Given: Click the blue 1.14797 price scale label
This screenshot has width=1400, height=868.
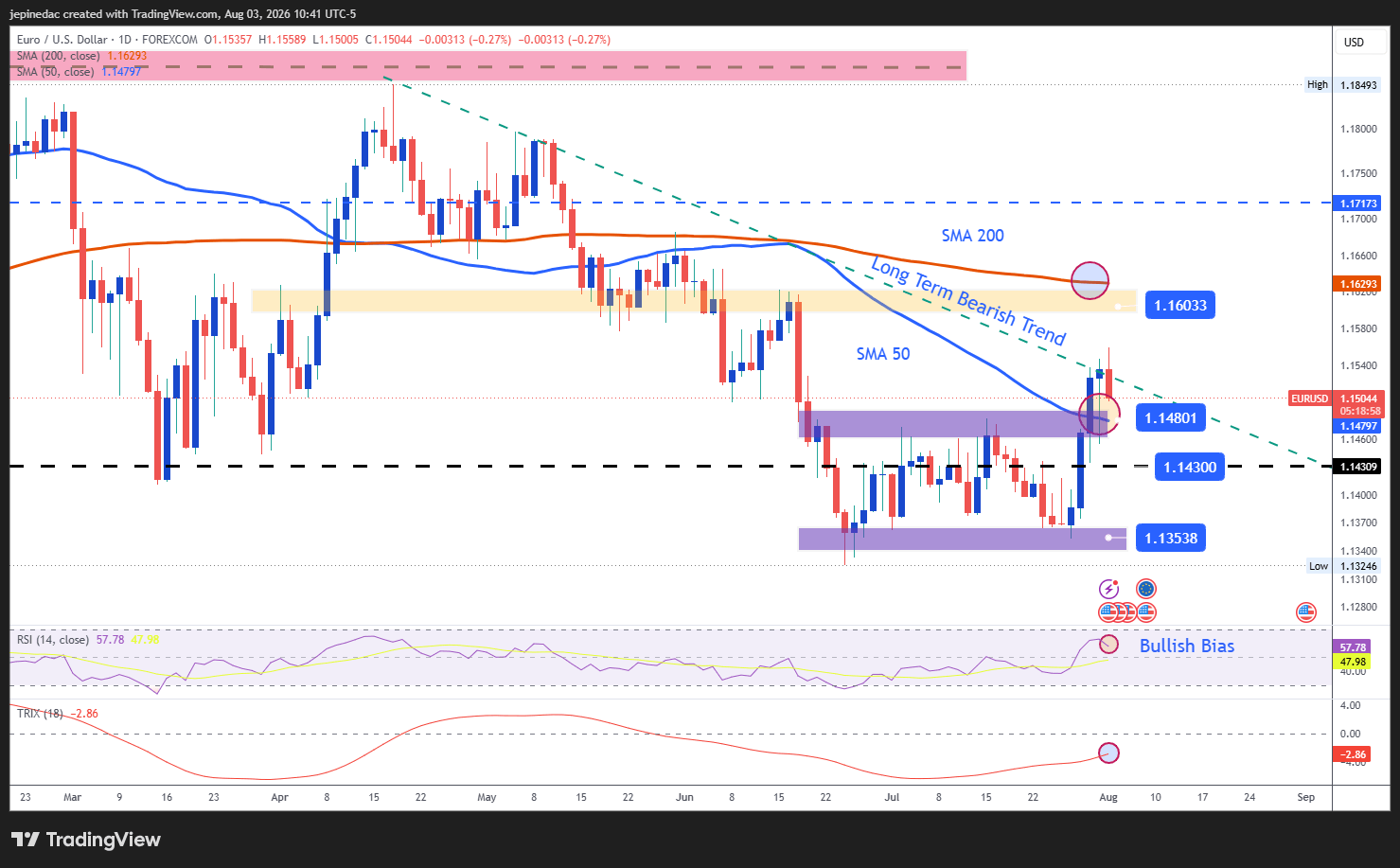Looking at the screenshot, I should (x=1357, y=426).
